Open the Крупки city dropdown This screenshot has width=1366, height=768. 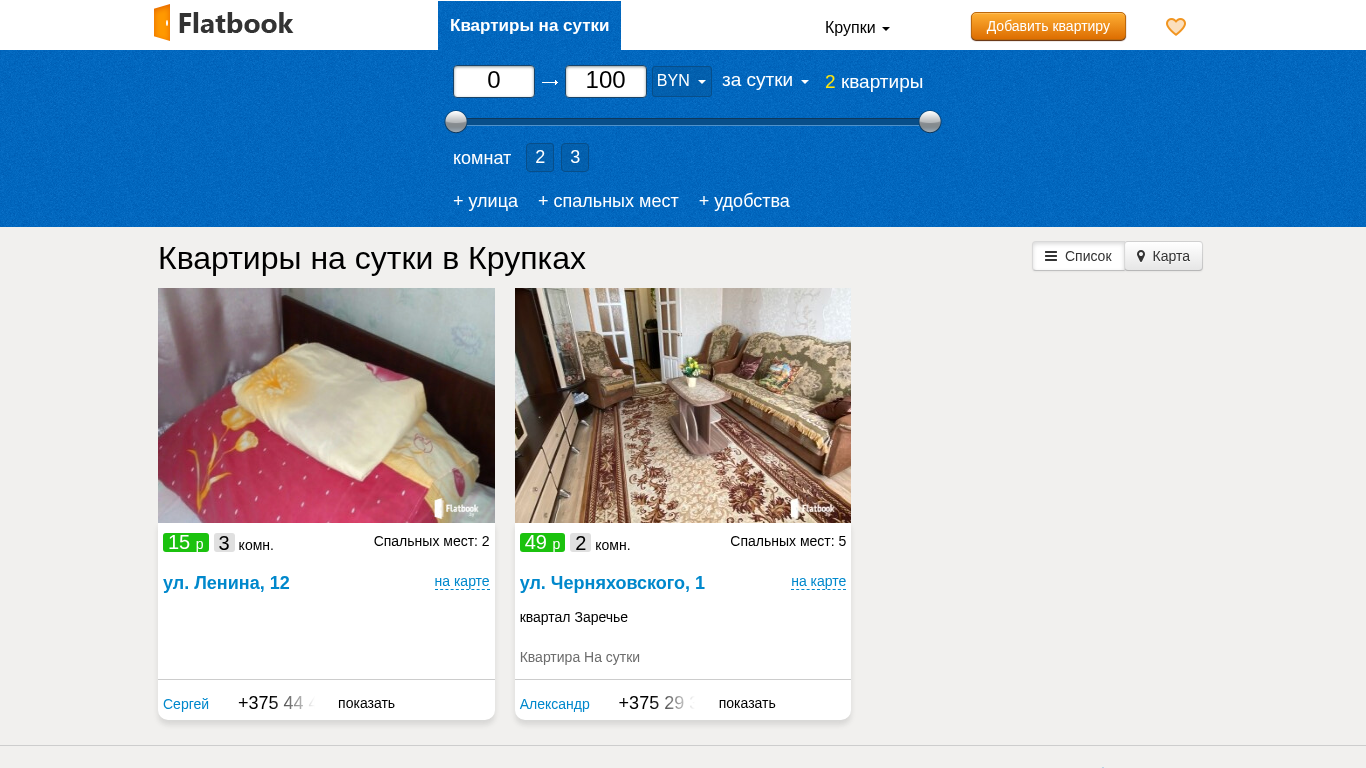857,28
